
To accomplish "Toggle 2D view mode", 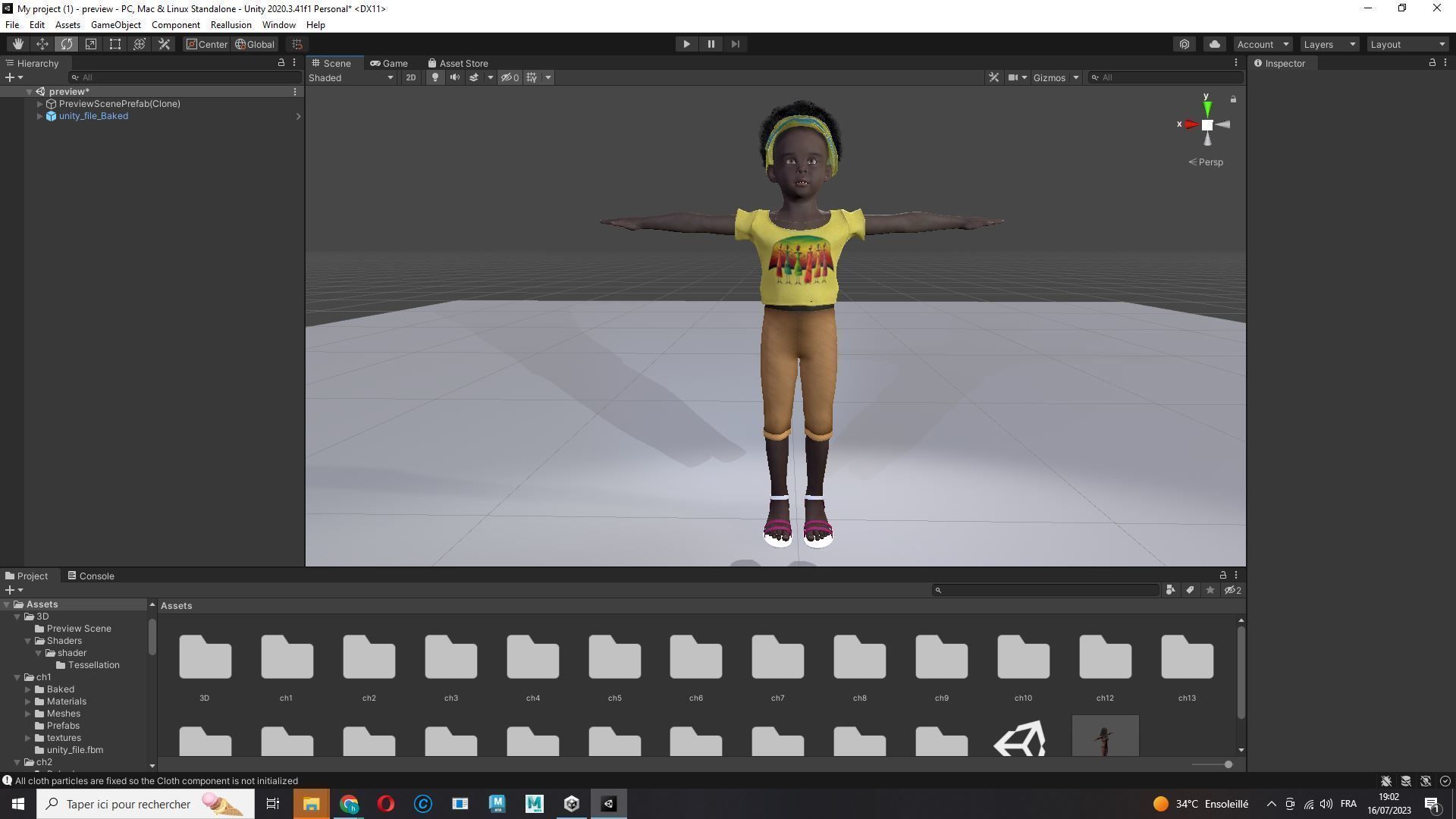I will point(410,77).
